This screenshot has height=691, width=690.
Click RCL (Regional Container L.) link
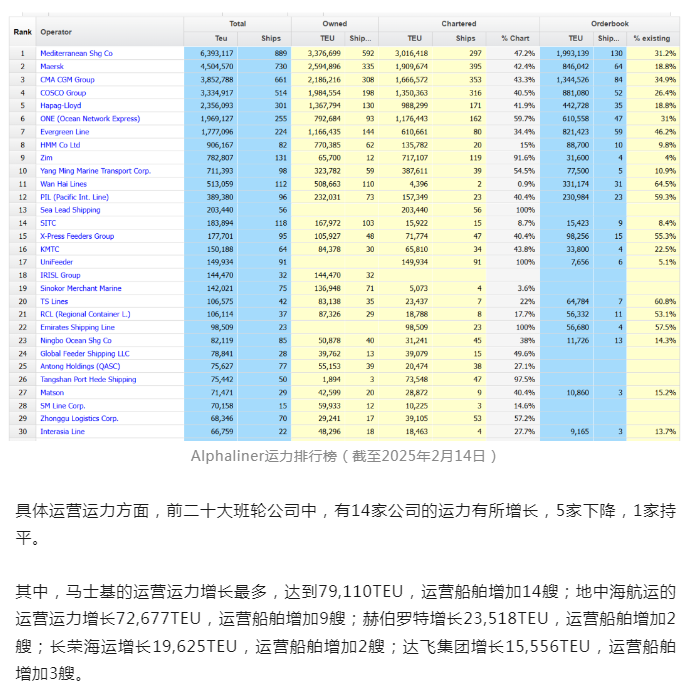tap(85, 314)
